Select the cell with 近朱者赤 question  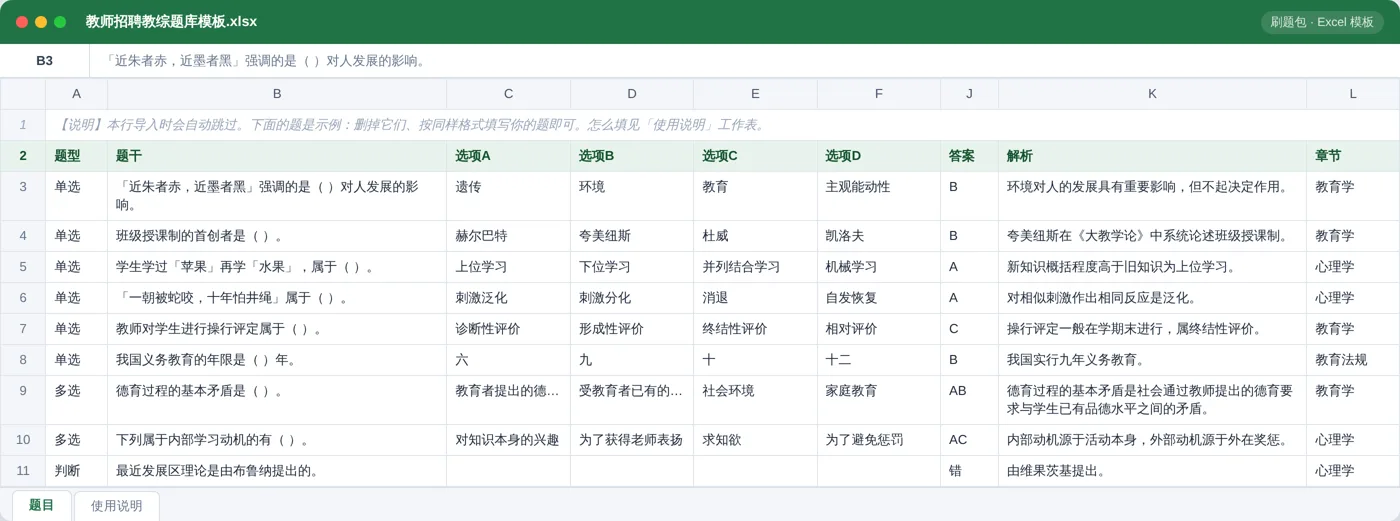point(277,196)
